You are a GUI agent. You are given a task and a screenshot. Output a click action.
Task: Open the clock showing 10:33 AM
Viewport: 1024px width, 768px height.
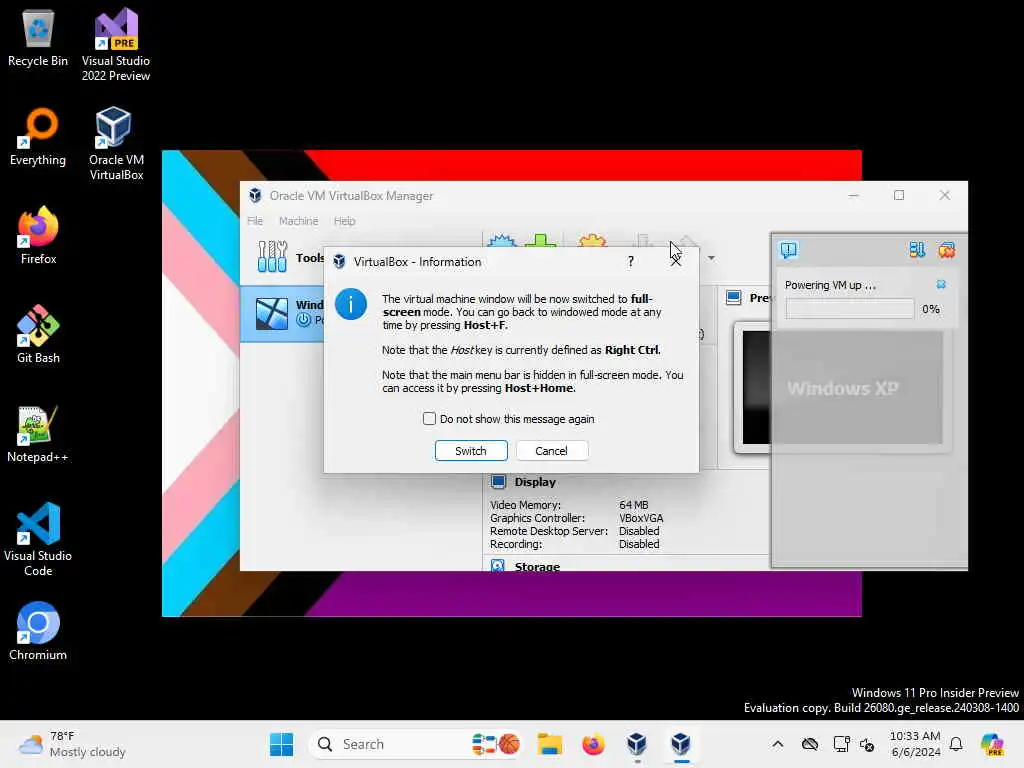pyautogui.click(x=915, y=744)
